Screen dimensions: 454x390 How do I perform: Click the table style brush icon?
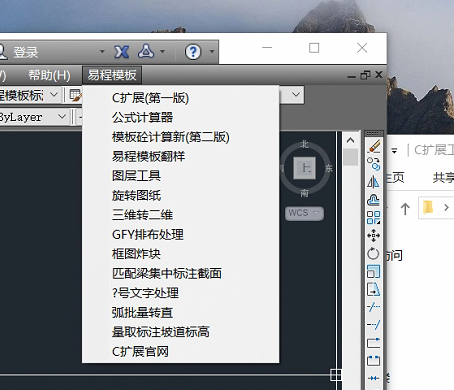click(75, 95)
